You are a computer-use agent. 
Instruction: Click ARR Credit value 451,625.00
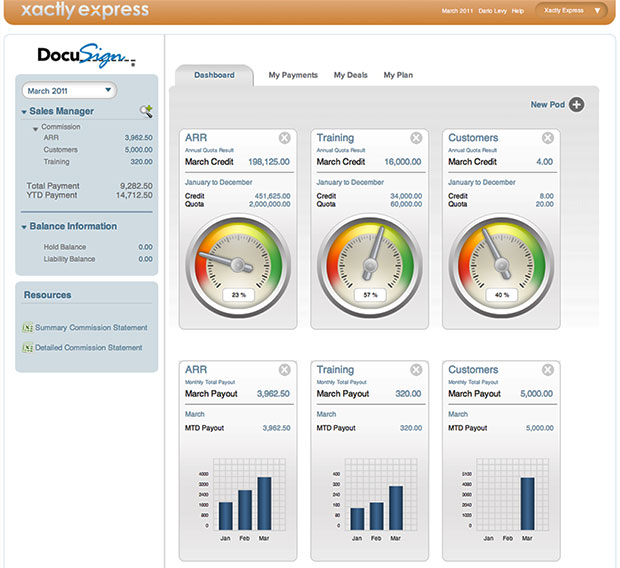(x=272, y=196)
